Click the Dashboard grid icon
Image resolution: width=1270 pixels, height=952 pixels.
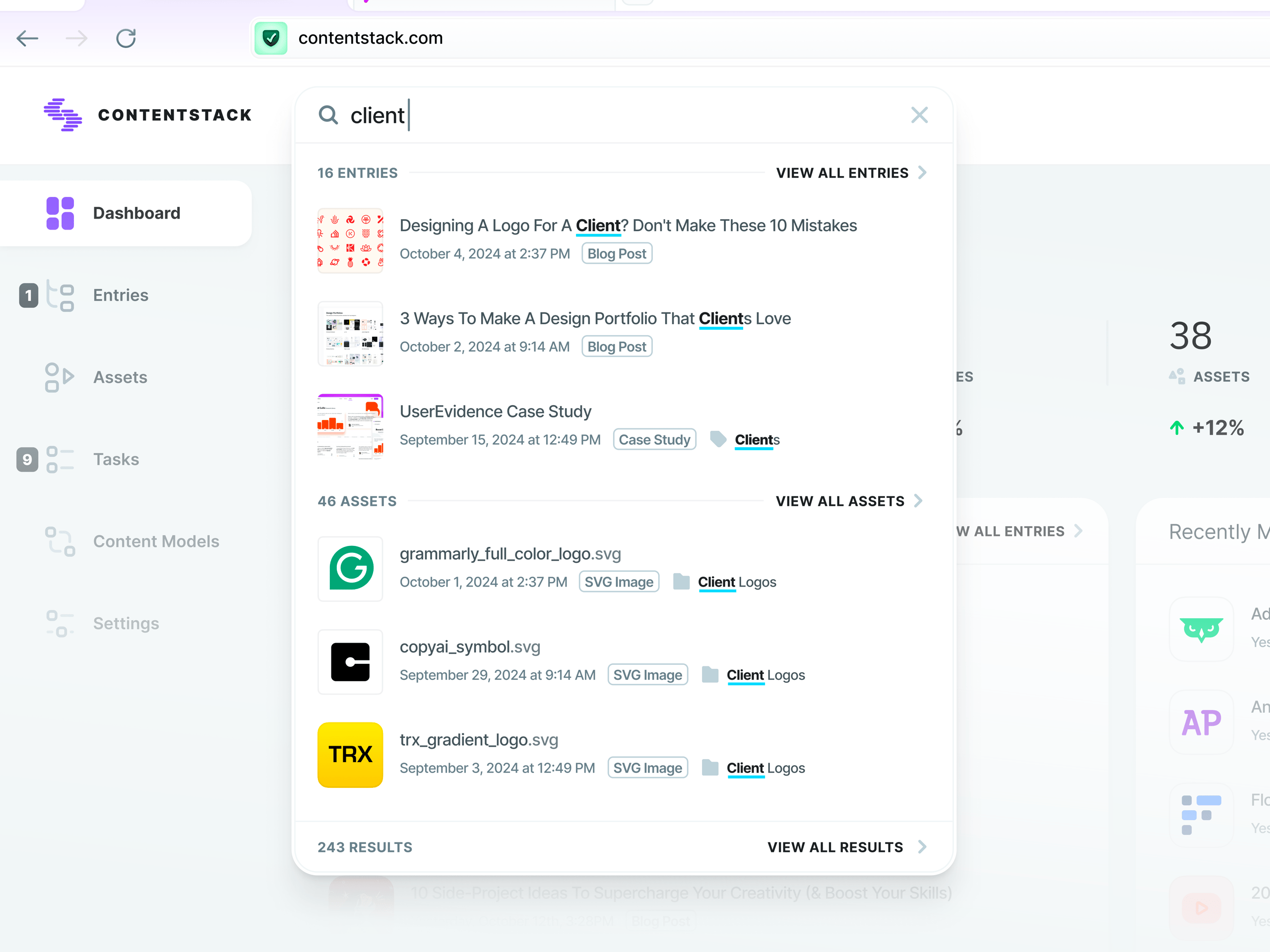(x=61, y=213)
